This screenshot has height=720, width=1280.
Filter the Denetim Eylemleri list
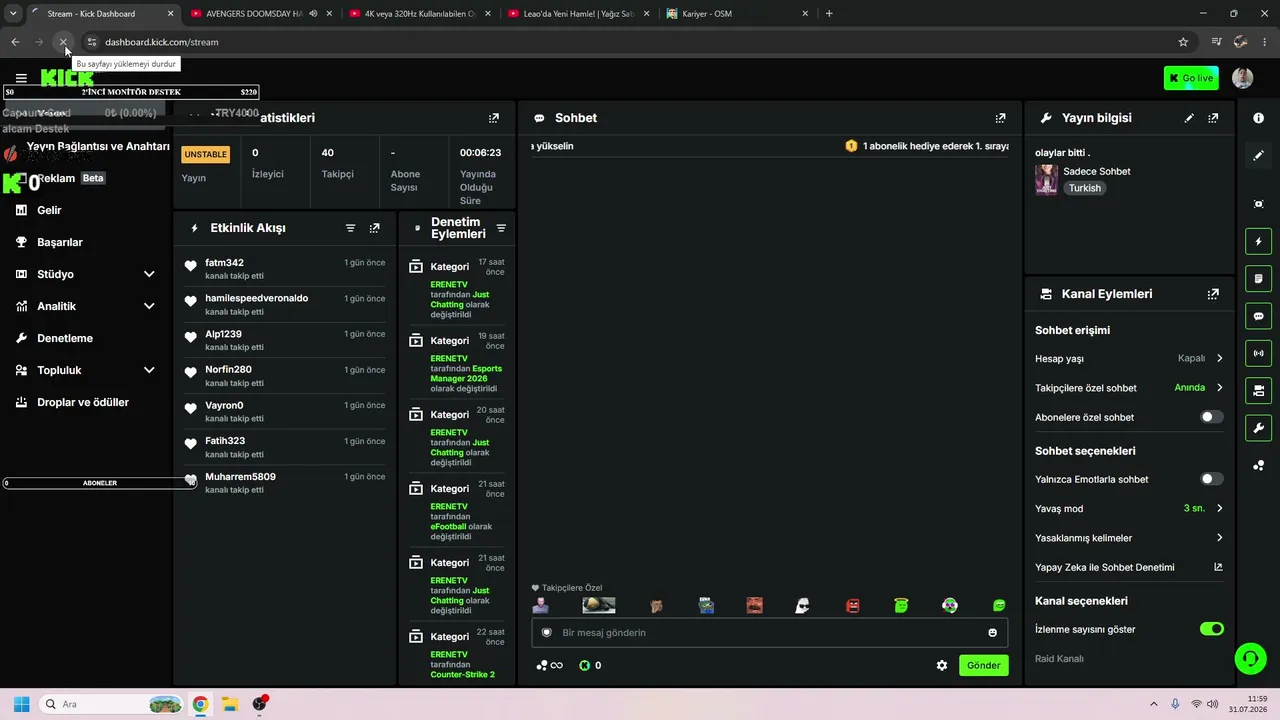click(501, 228)
